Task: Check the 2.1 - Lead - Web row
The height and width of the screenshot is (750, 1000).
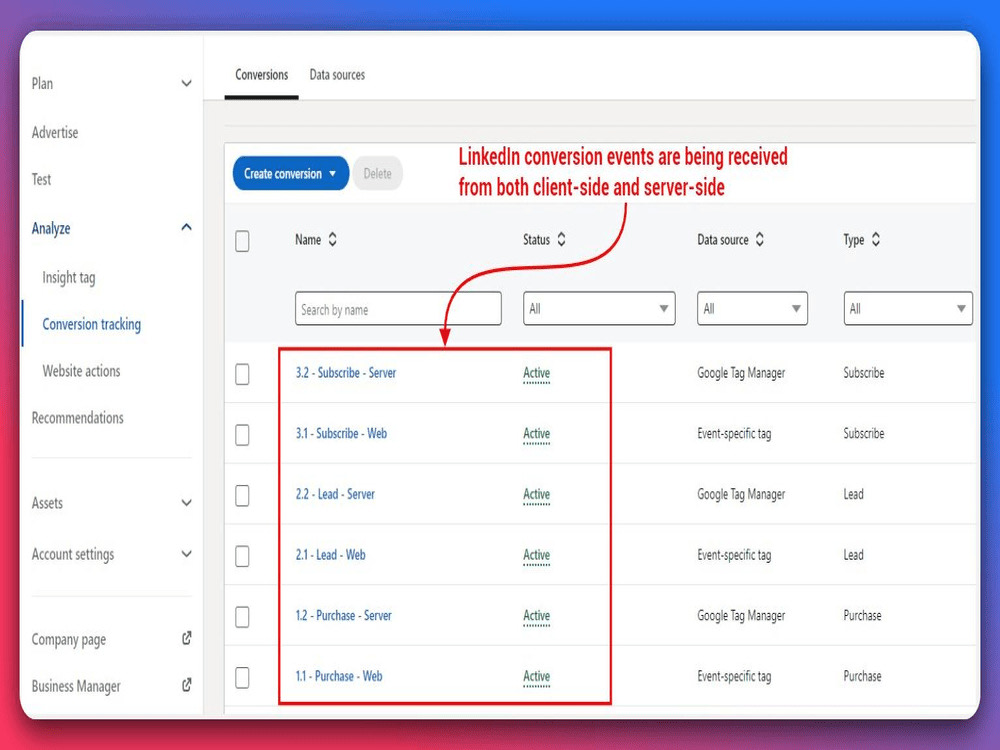Action: 242,556
